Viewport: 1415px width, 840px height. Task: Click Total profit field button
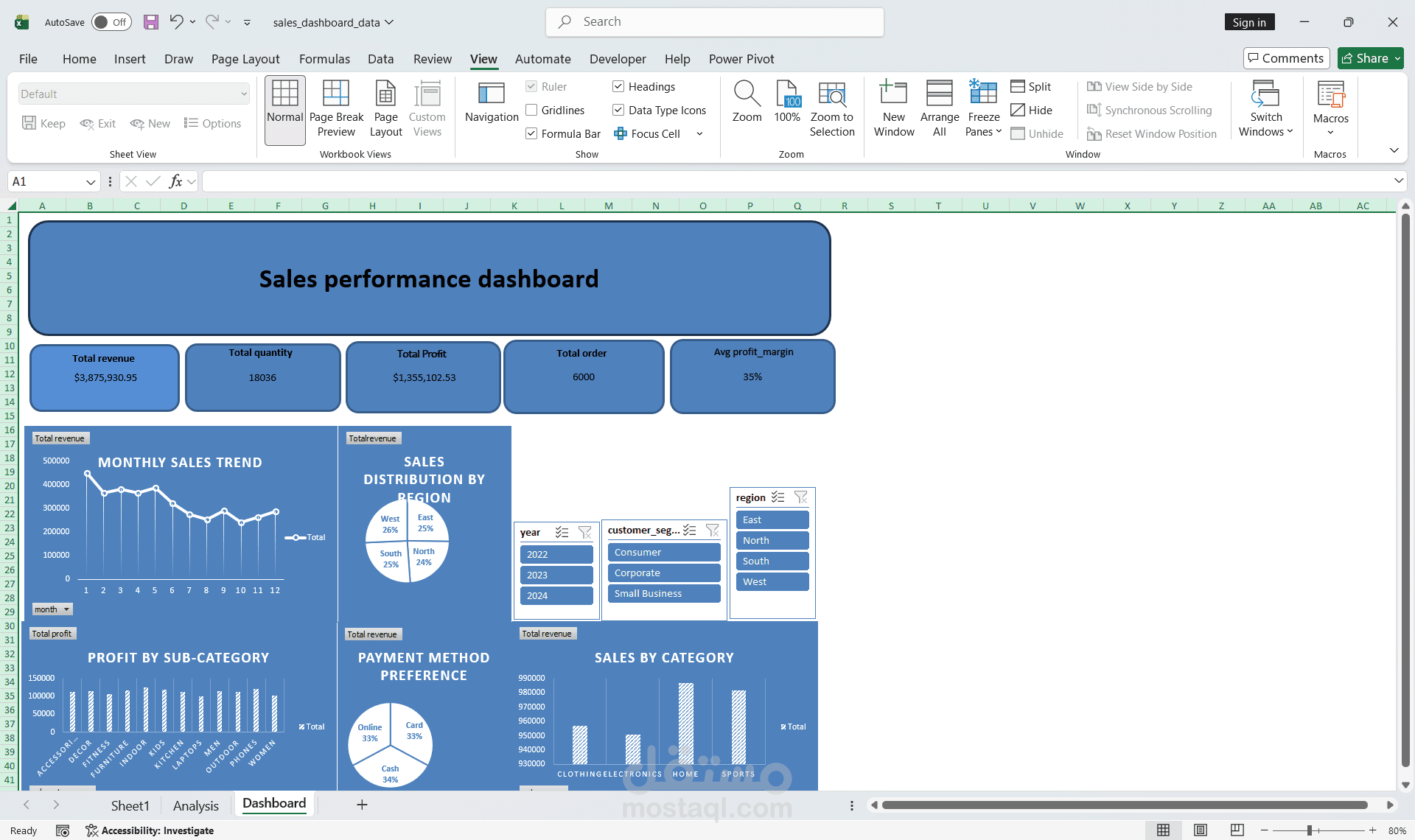tap(52, 634)
